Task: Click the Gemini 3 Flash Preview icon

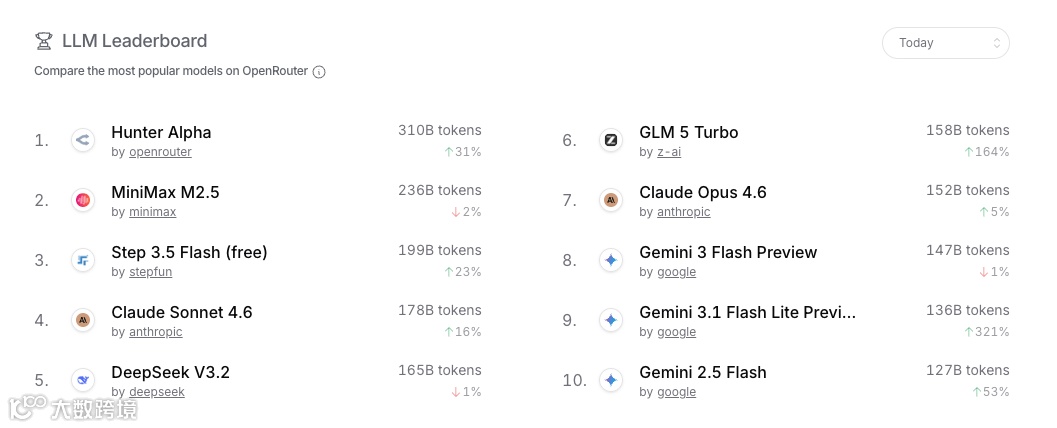Action: point(611,260)
